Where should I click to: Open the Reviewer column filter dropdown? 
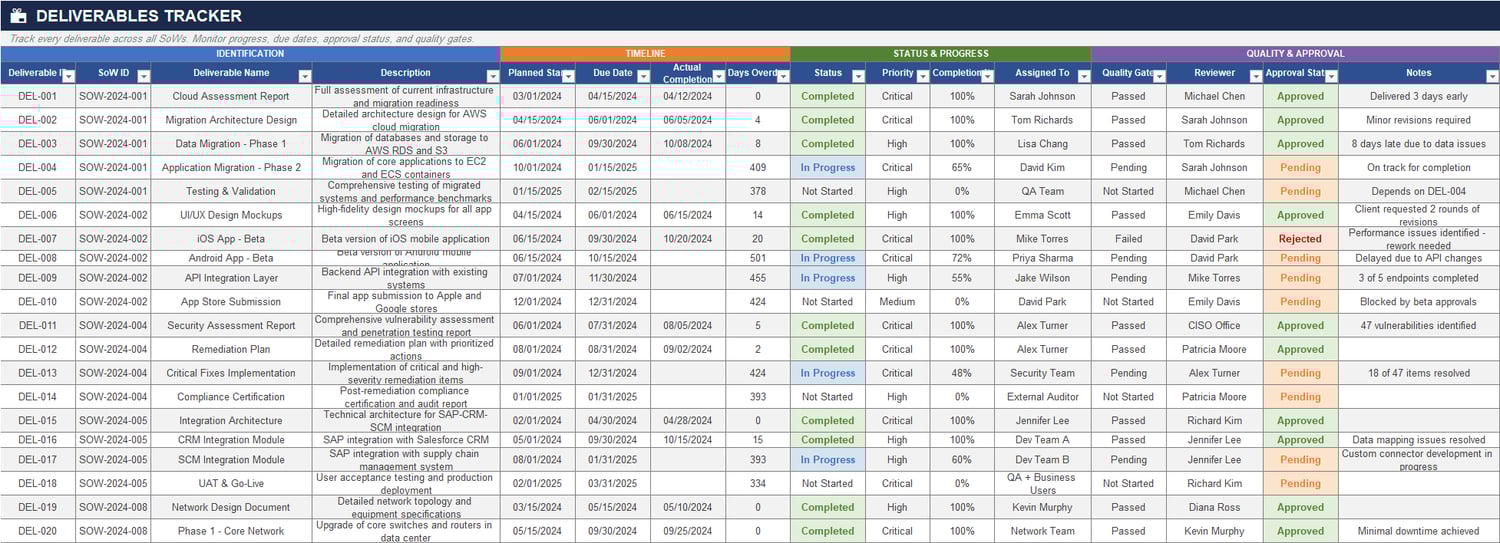coord(1255,76)
